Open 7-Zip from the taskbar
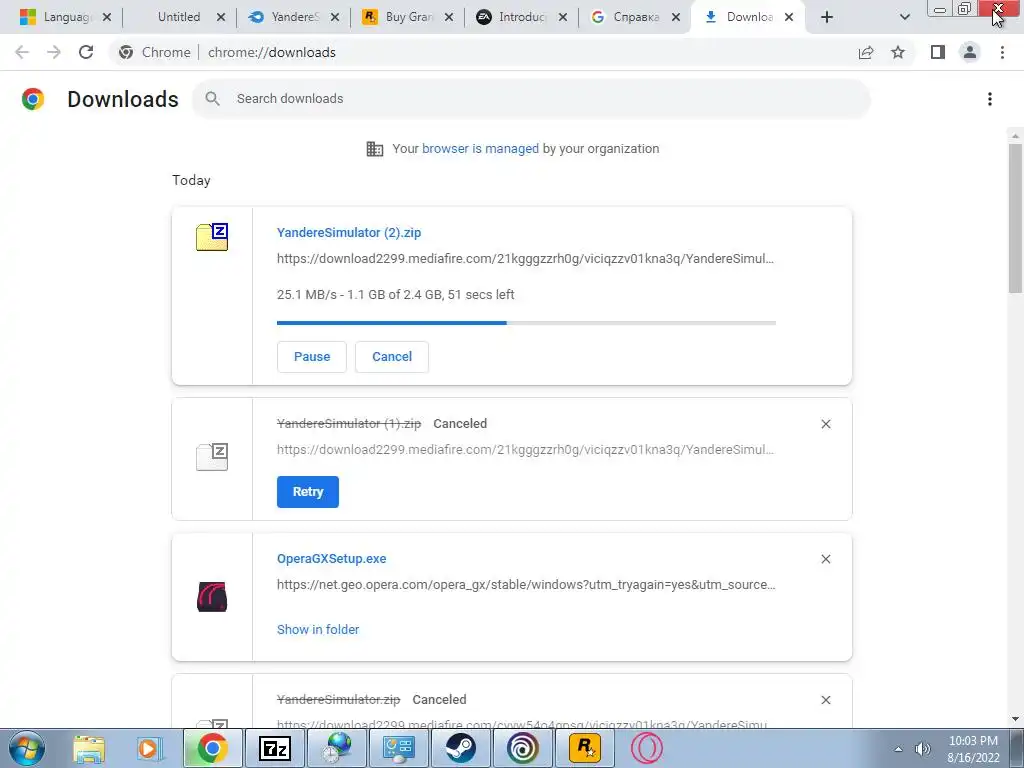The width and height of the screenshot is (1024, 768). [274, 748]
